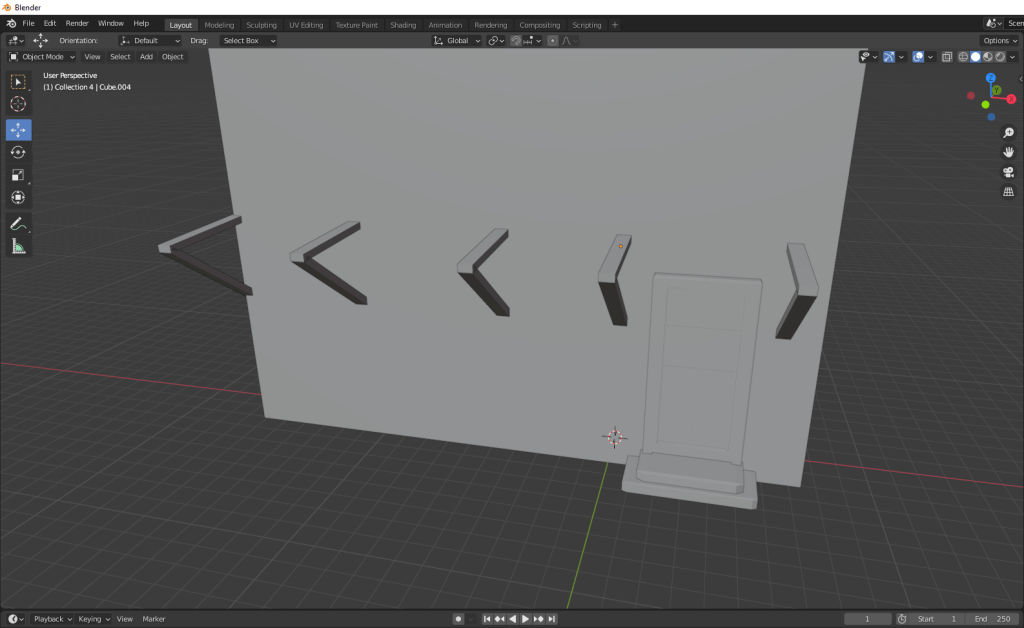
Task: Open the Render menu
Action: tap(77, 23)
